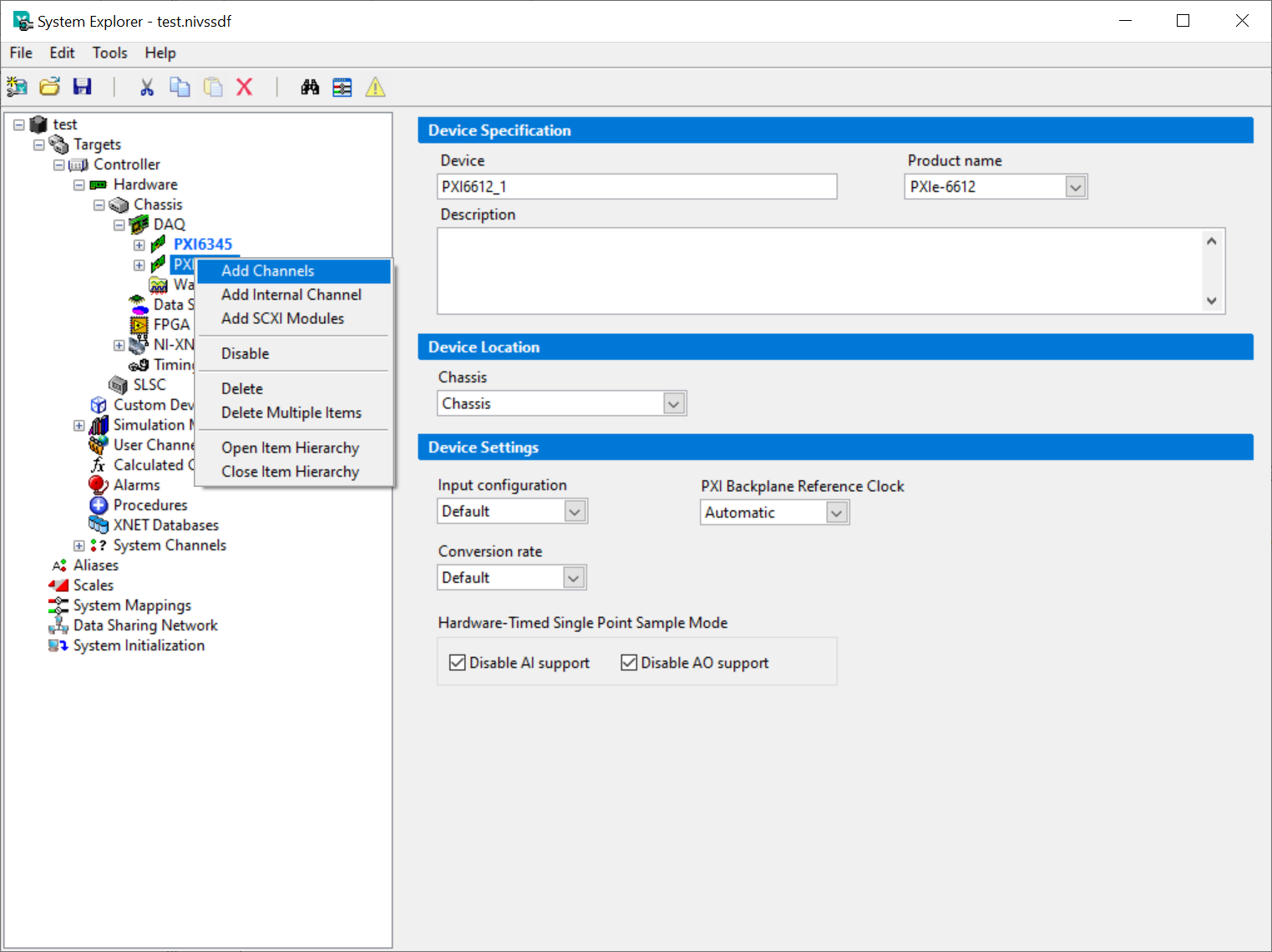This screenshot has width=1272, height=952.
Task: Click Description scrollbar up arrow
Action: click(x=1212, y=241)
